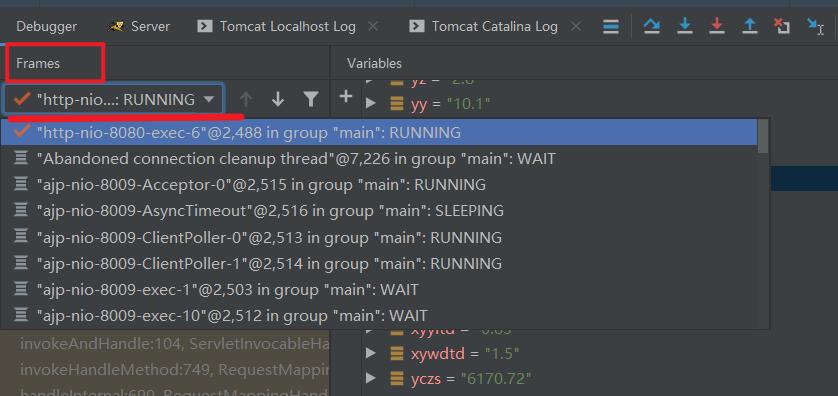Select the invokeAndHandle:104 stack frame
Image resolution: width=838 pixels, height=396 pixels.
174,344
